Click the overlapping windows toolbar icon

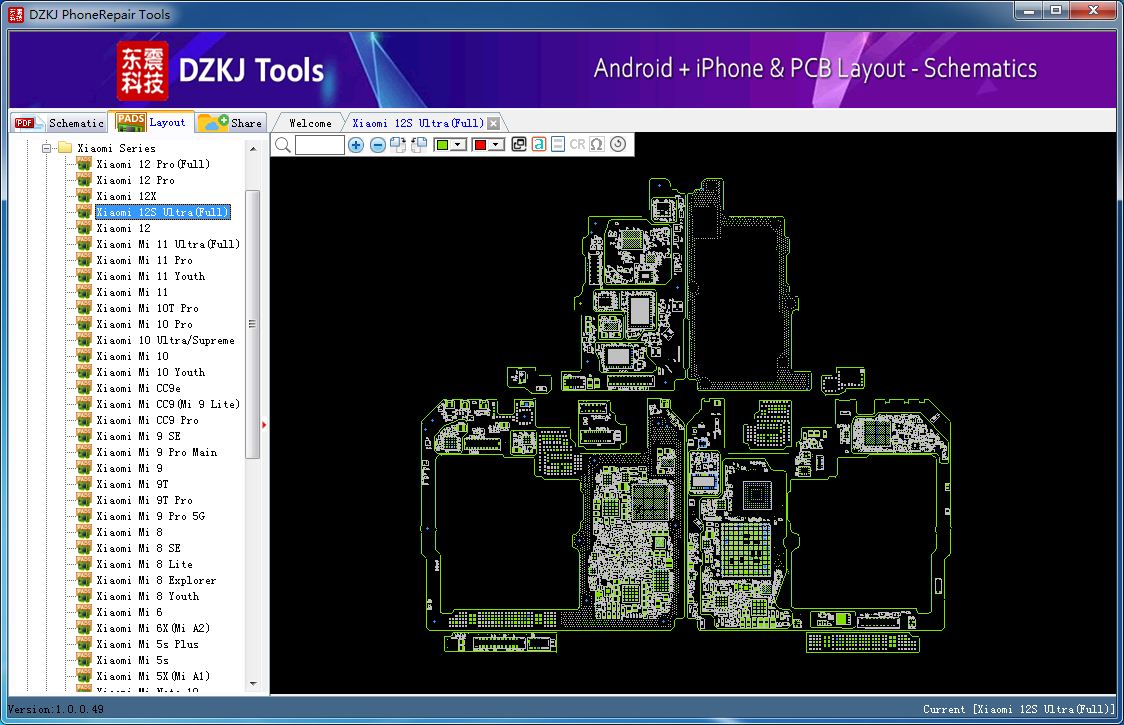pos(519,145)
